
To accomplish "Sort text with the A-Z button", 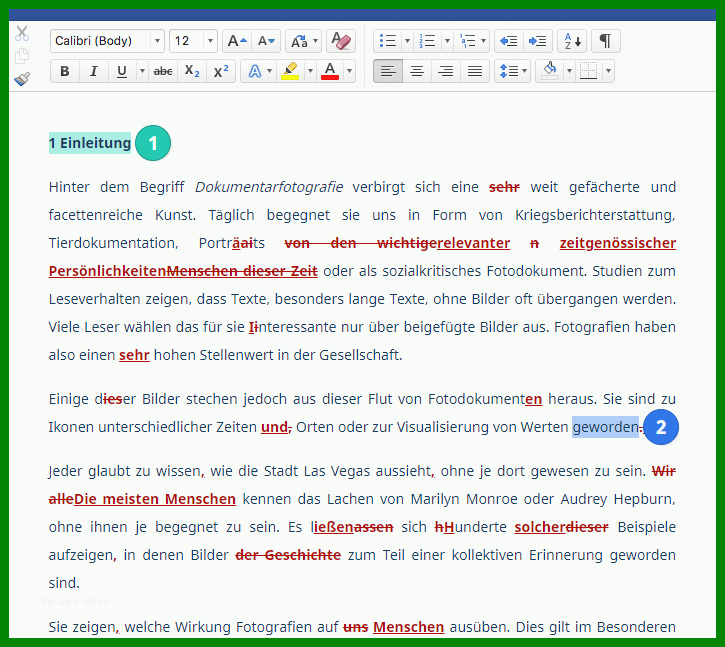I will click(572, 41).
